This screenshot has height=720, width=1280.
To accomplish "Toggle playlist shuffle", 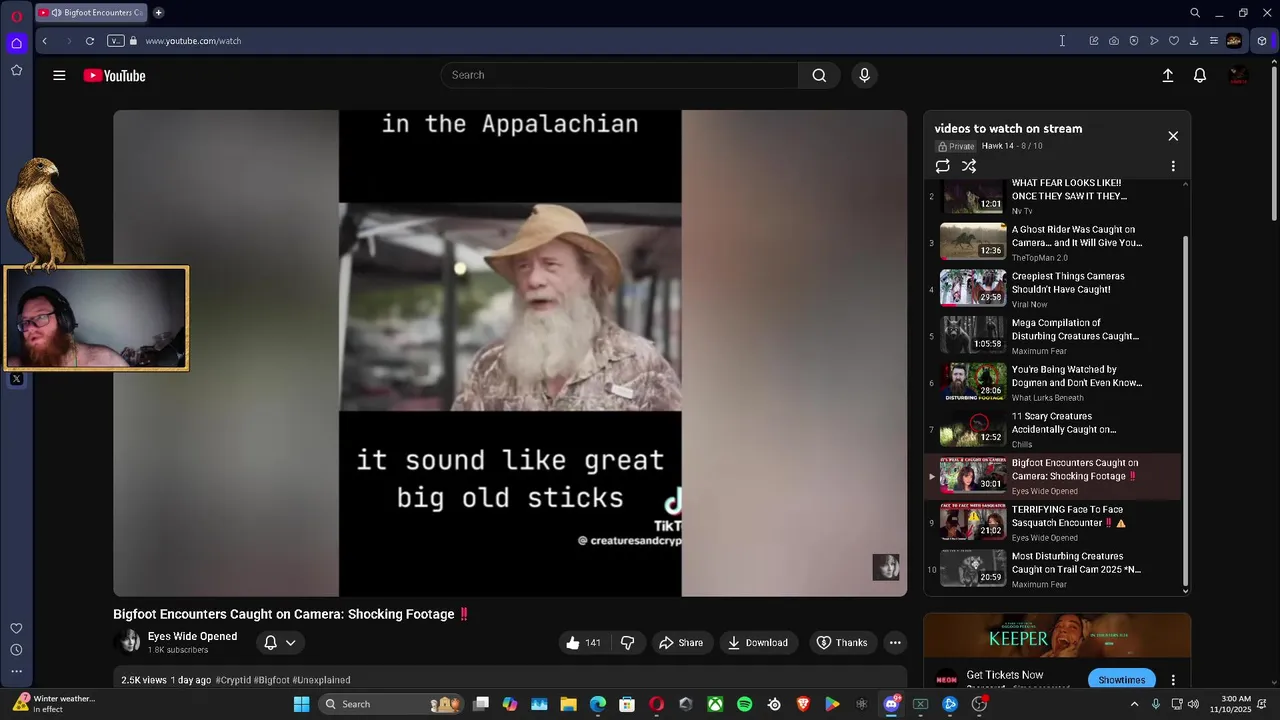I will (x=969, y=166).
